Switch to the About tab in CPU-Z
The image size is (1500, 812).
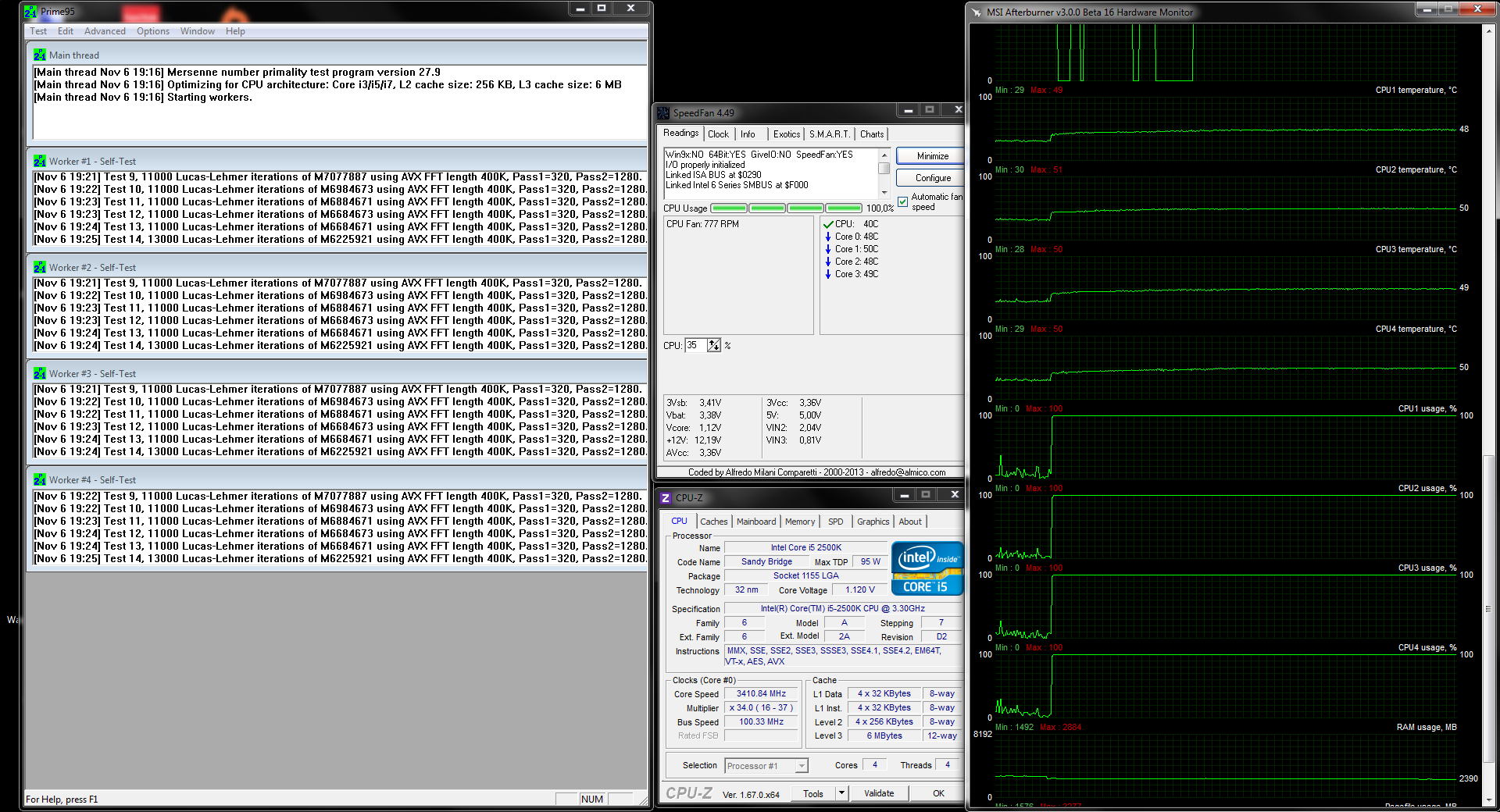pyautogui.click(x=910, y=522)
